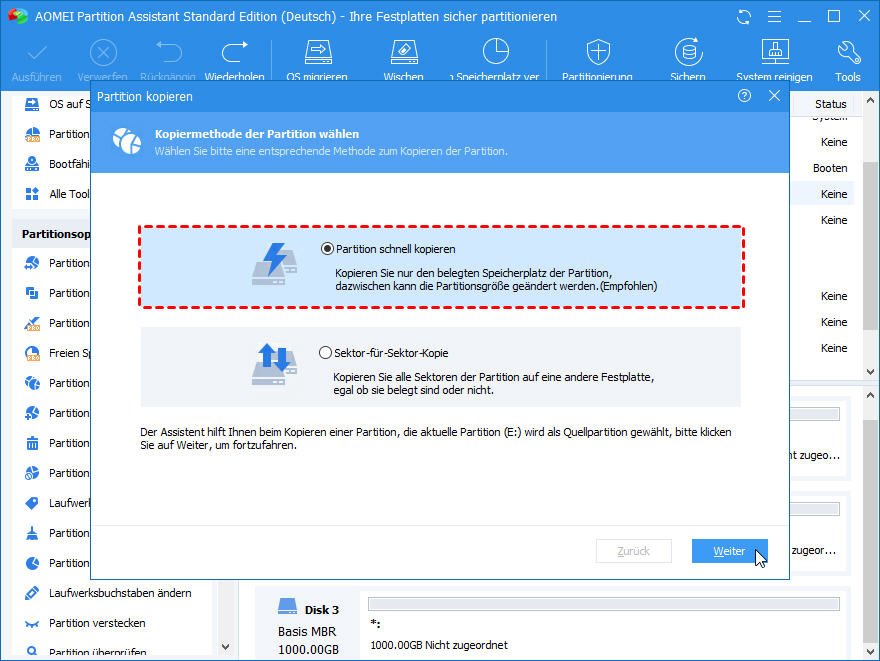Close the Partition kopieren dialog

point(774,96)
